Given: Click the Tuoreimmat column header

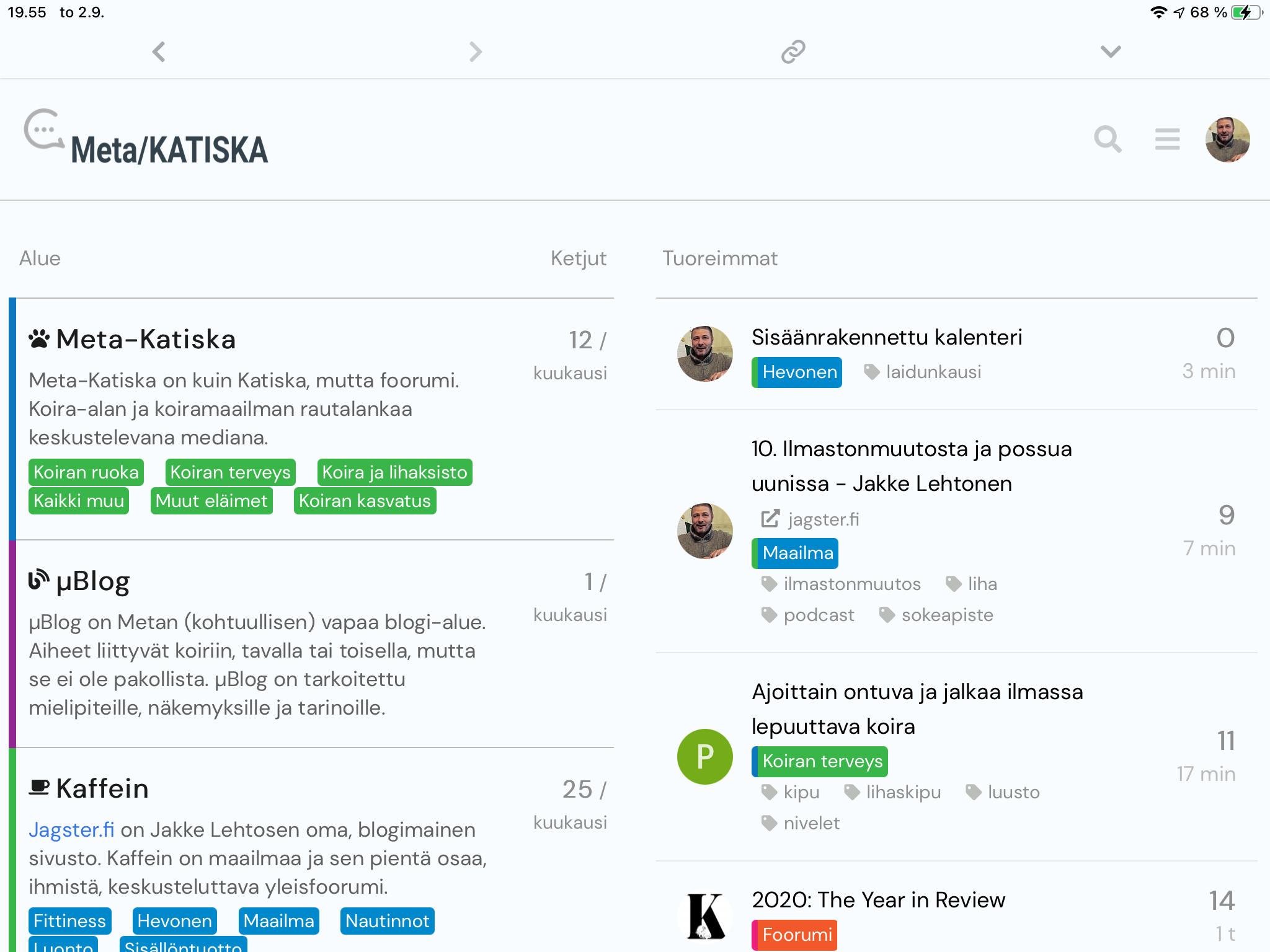Looking at the screenshot, I should coord(719,258).
